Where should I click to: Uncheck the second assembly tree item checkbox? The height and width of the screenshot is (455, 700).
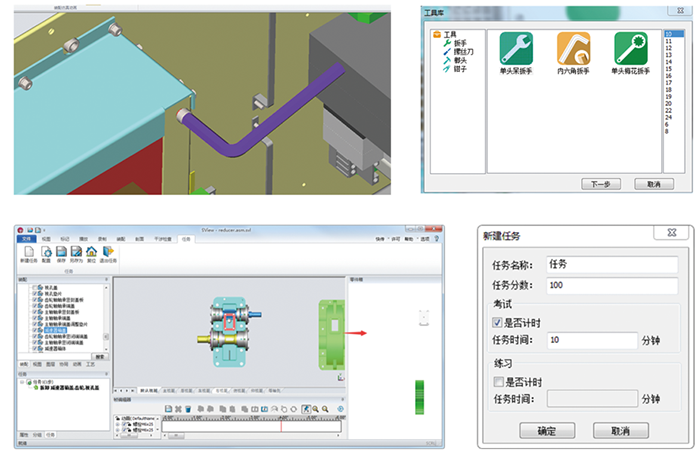[x=35, y=293]
